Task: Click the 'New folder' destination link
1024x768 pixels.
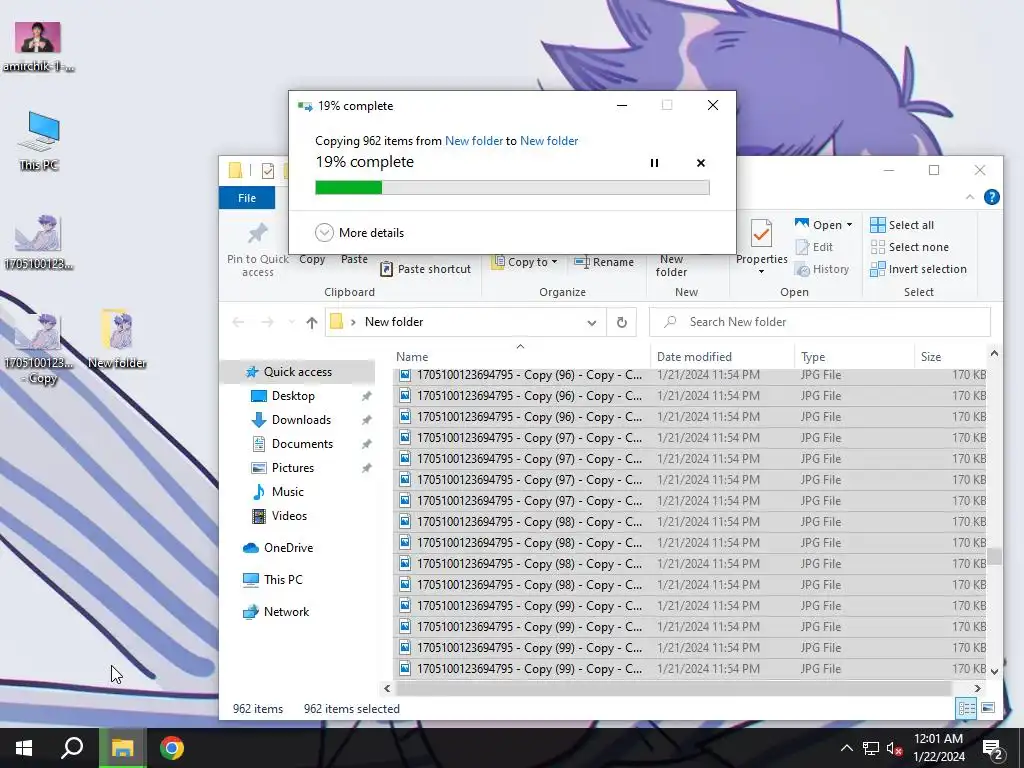Action: coord(549,140)
